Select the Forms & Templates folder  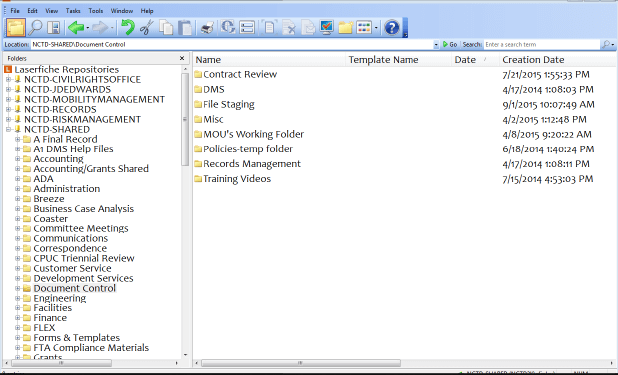click(76, 338)
